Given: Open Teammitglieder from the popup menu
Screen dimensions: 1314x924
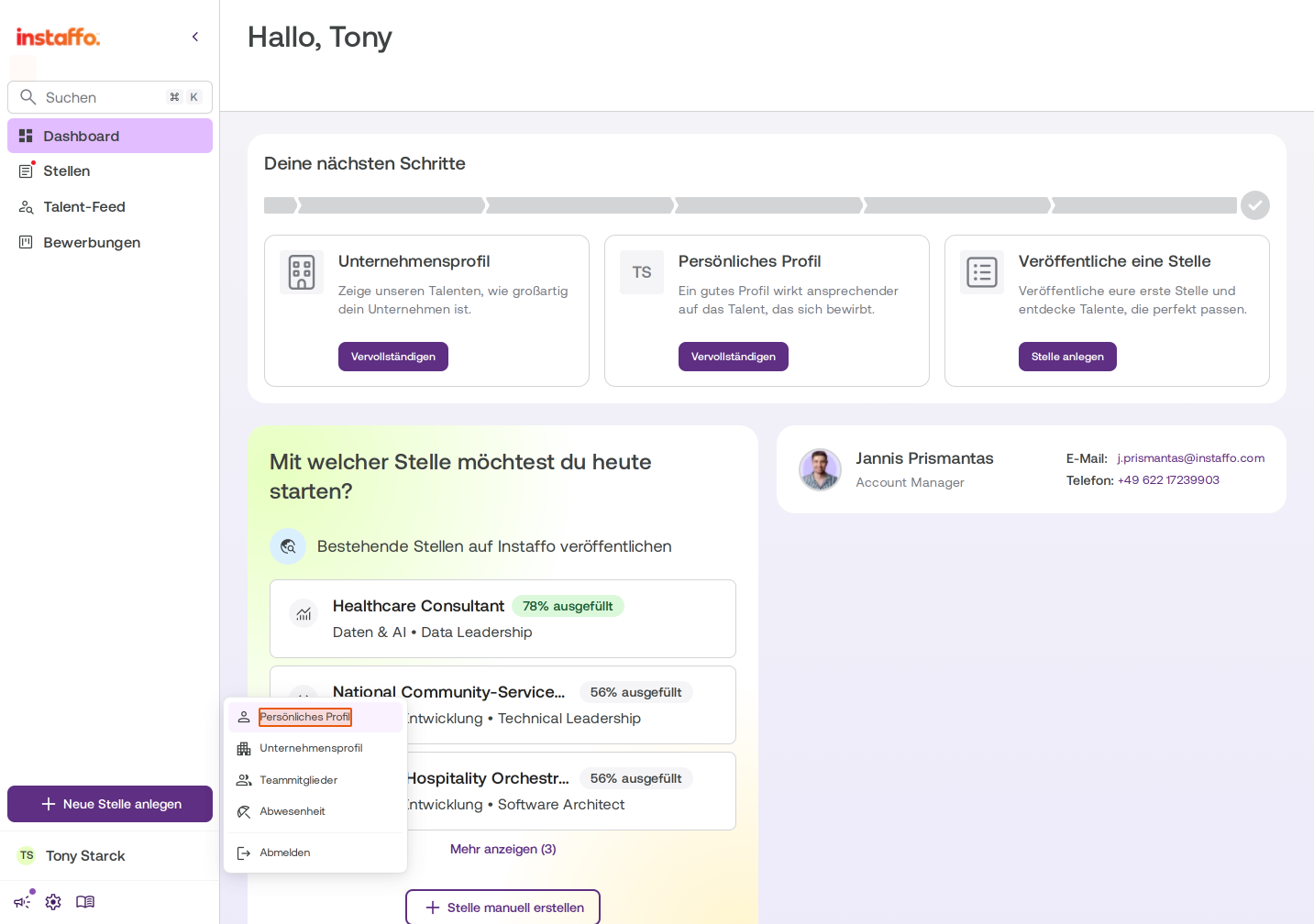Looking at the screenshot, I should tap(315, 780).
